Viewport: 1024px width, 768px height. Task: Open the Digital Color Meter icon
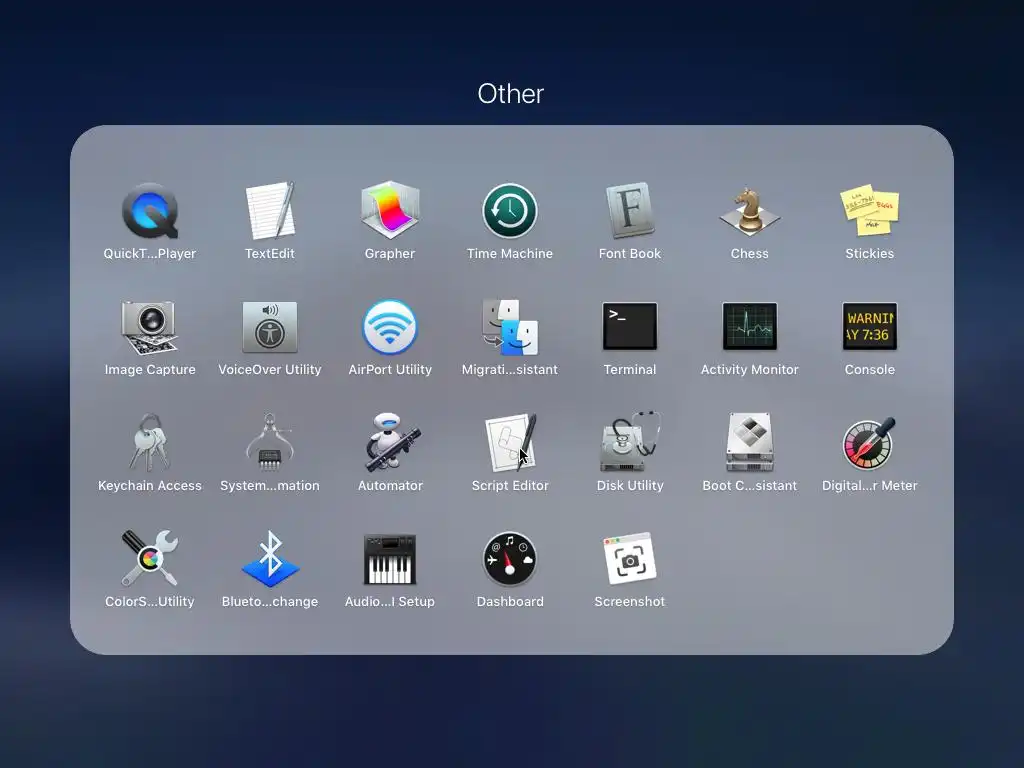[869, 443]
